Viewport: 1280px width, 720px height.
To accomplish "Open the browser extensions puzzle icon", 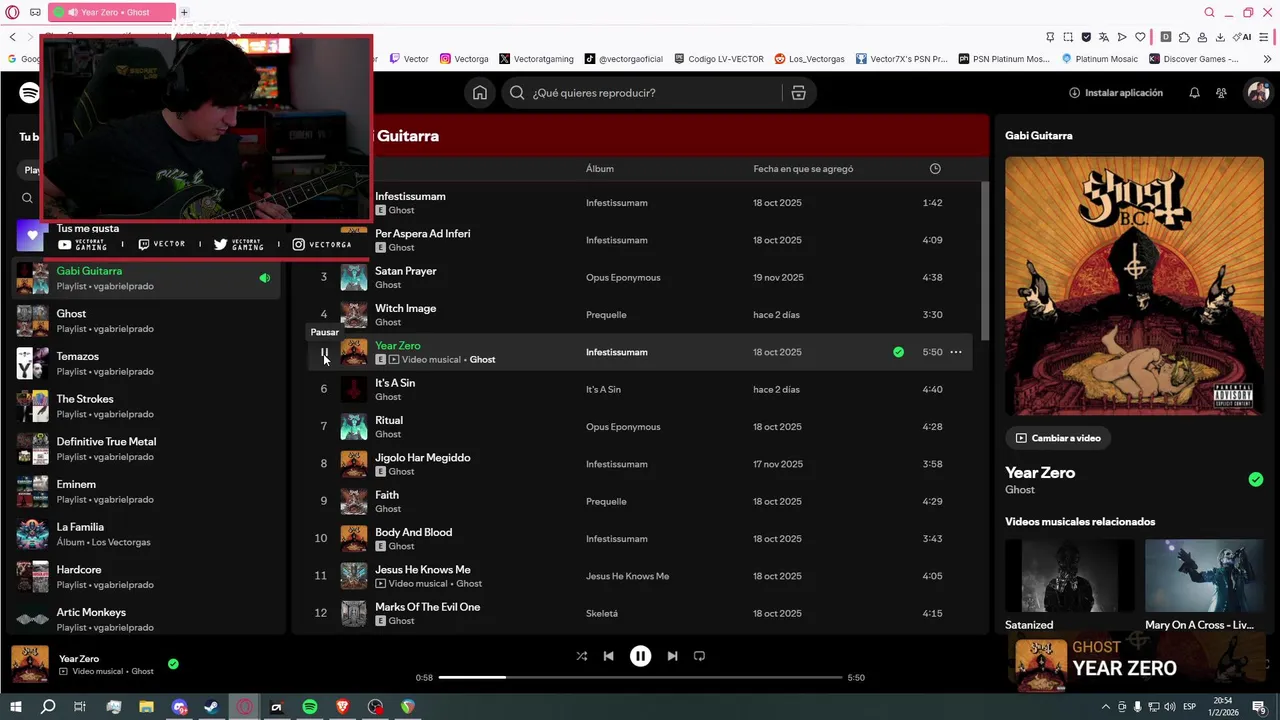I will tap(1184, 37).
